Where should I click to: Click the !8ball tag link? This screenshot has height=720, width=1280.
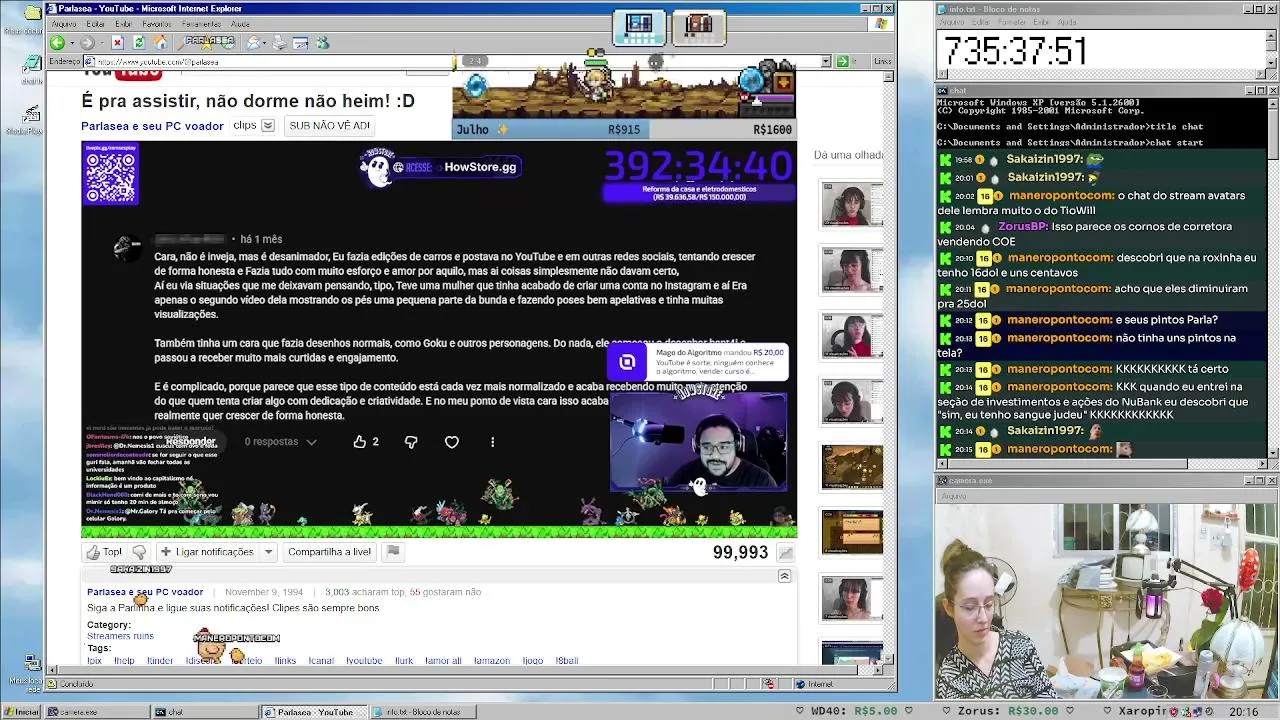(x=567, y=661)
